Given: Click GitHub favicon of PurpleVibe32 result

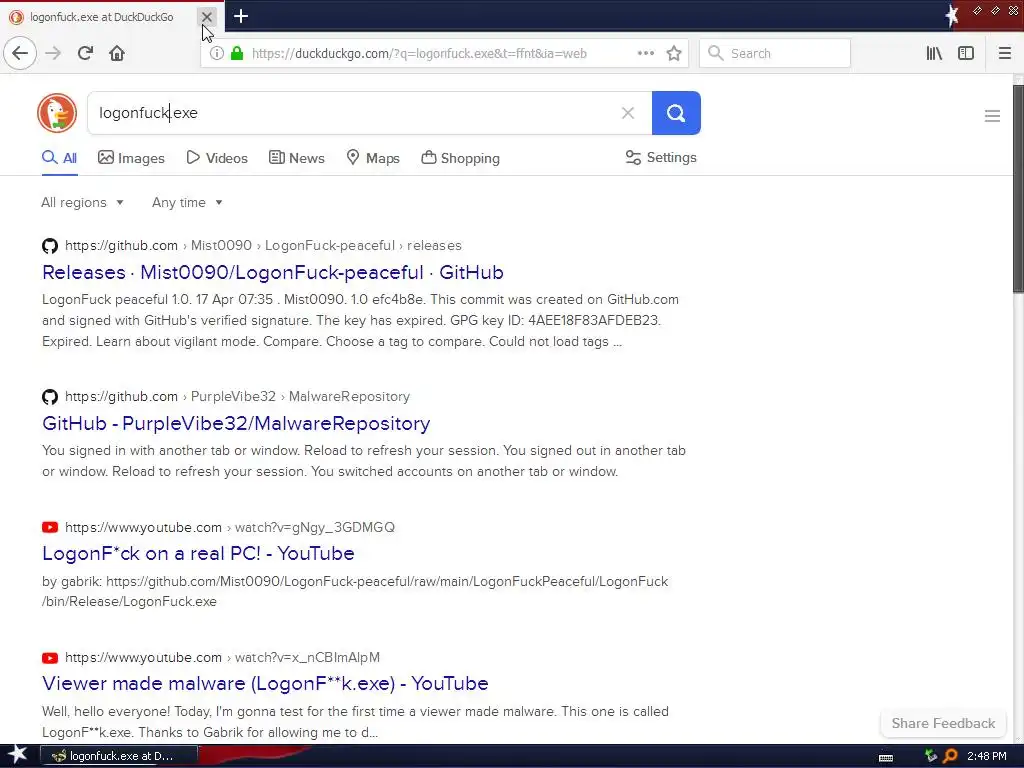Looking at the screenshot, I should (50, 396).
